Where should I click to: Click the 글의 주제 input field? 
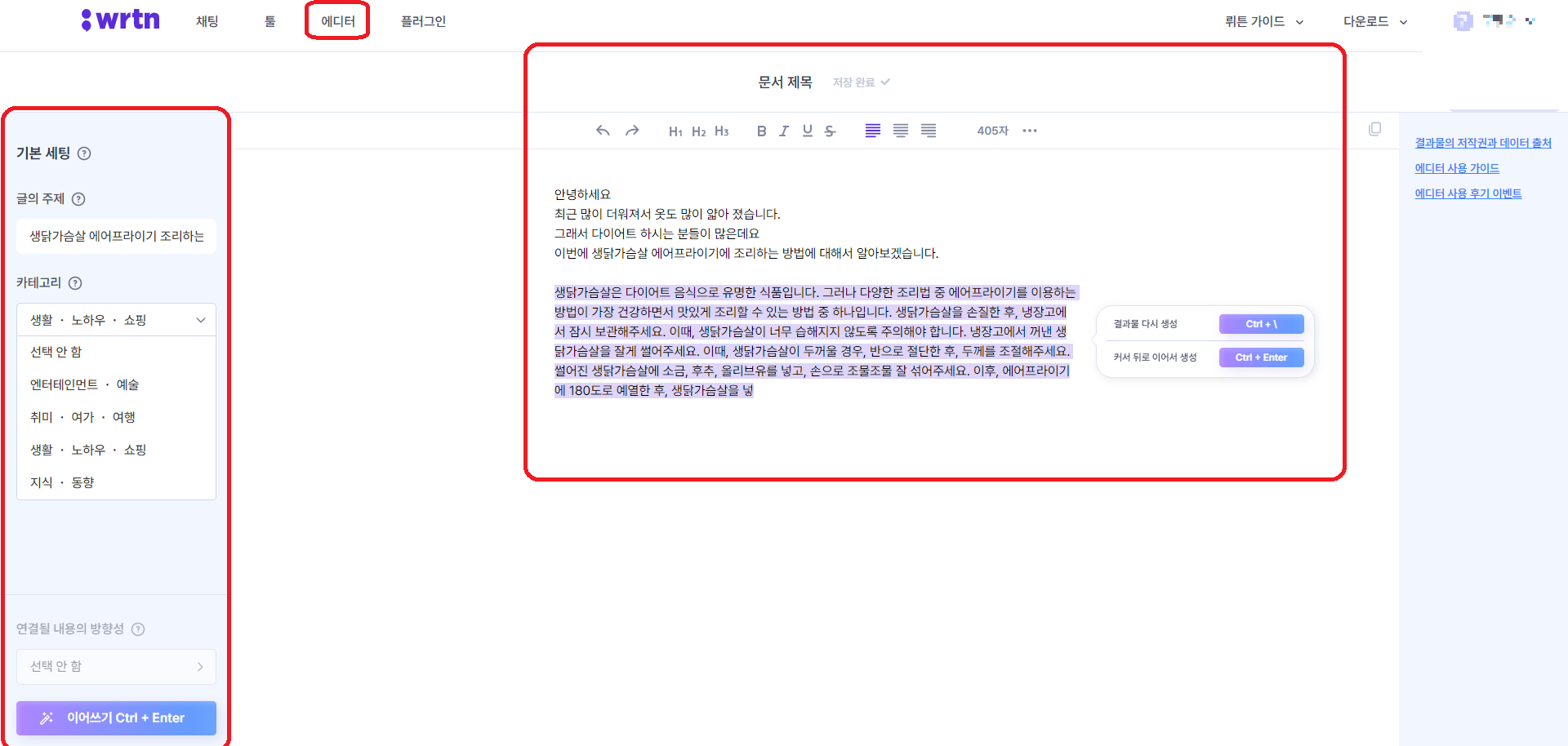(116, 236)
